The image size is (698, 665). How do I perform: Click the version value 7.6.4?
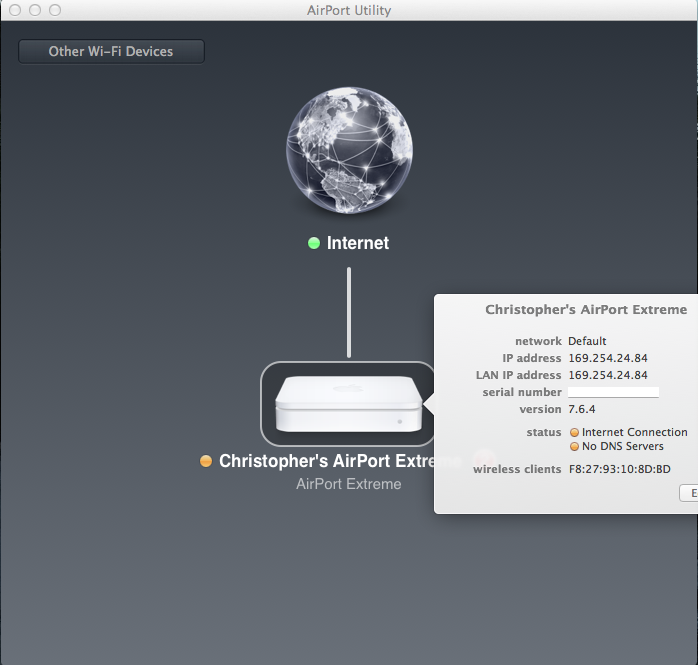[x=581, y=409]
